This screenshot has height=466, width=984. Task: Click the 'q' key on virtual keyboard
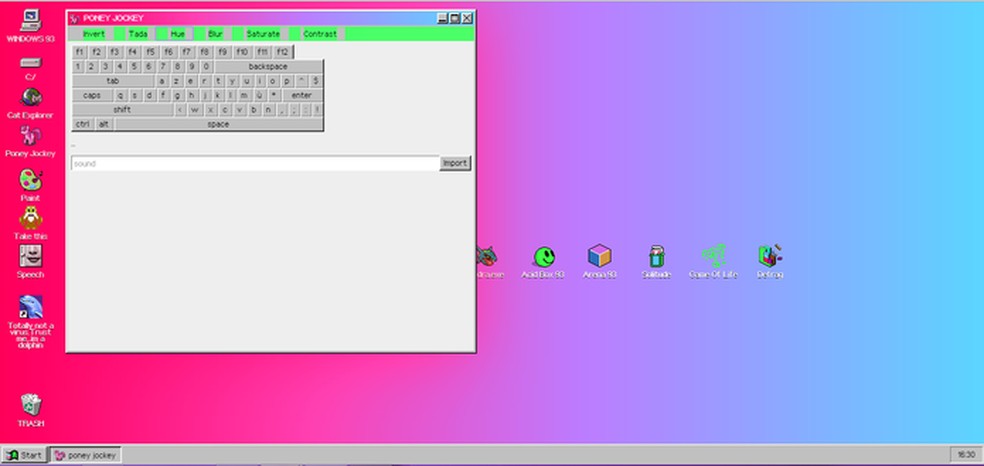pyautogui.click(x=120, y=95)
